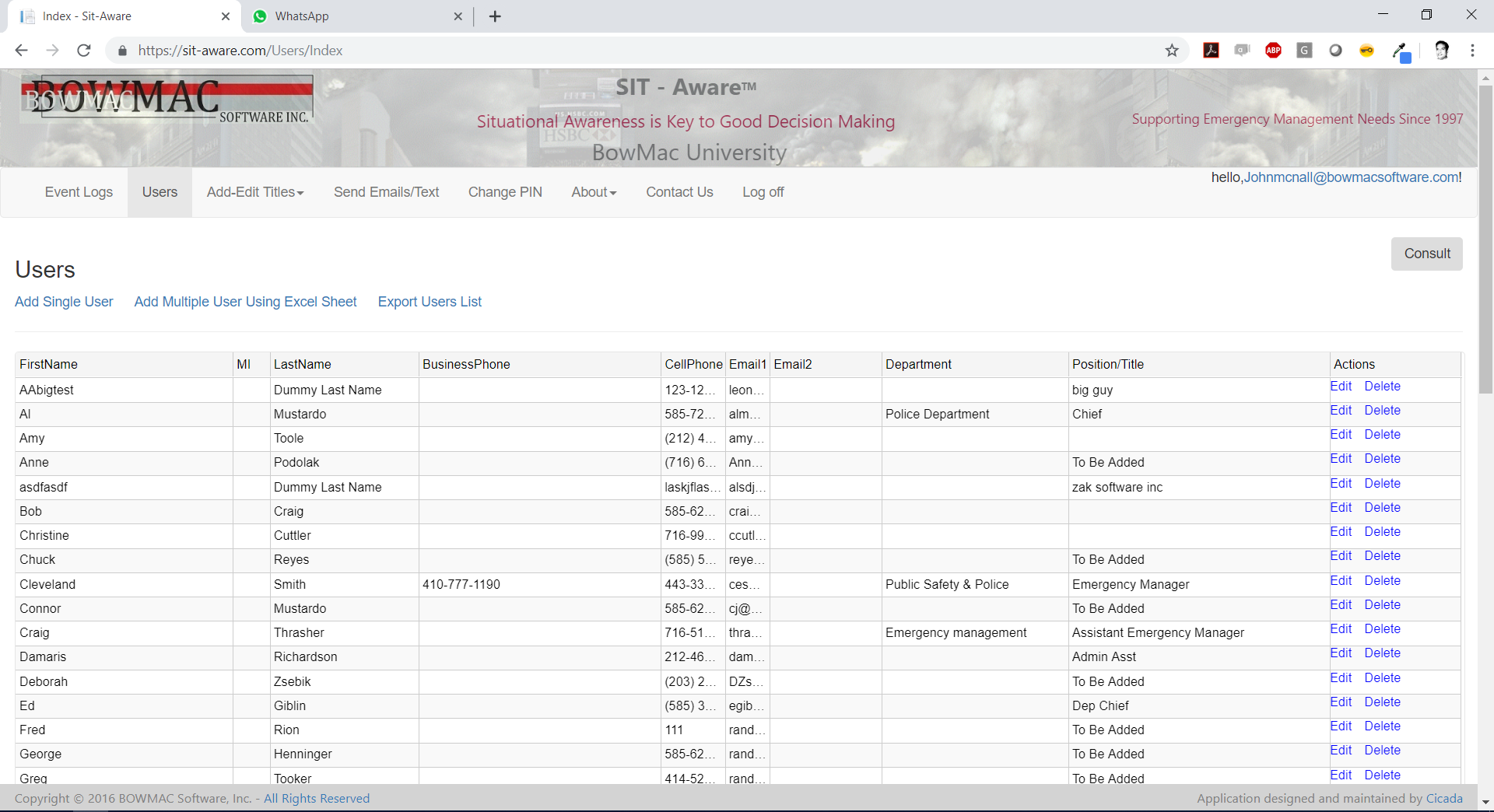
Task: Open the Change PIN page
Action: coord(505,192)
